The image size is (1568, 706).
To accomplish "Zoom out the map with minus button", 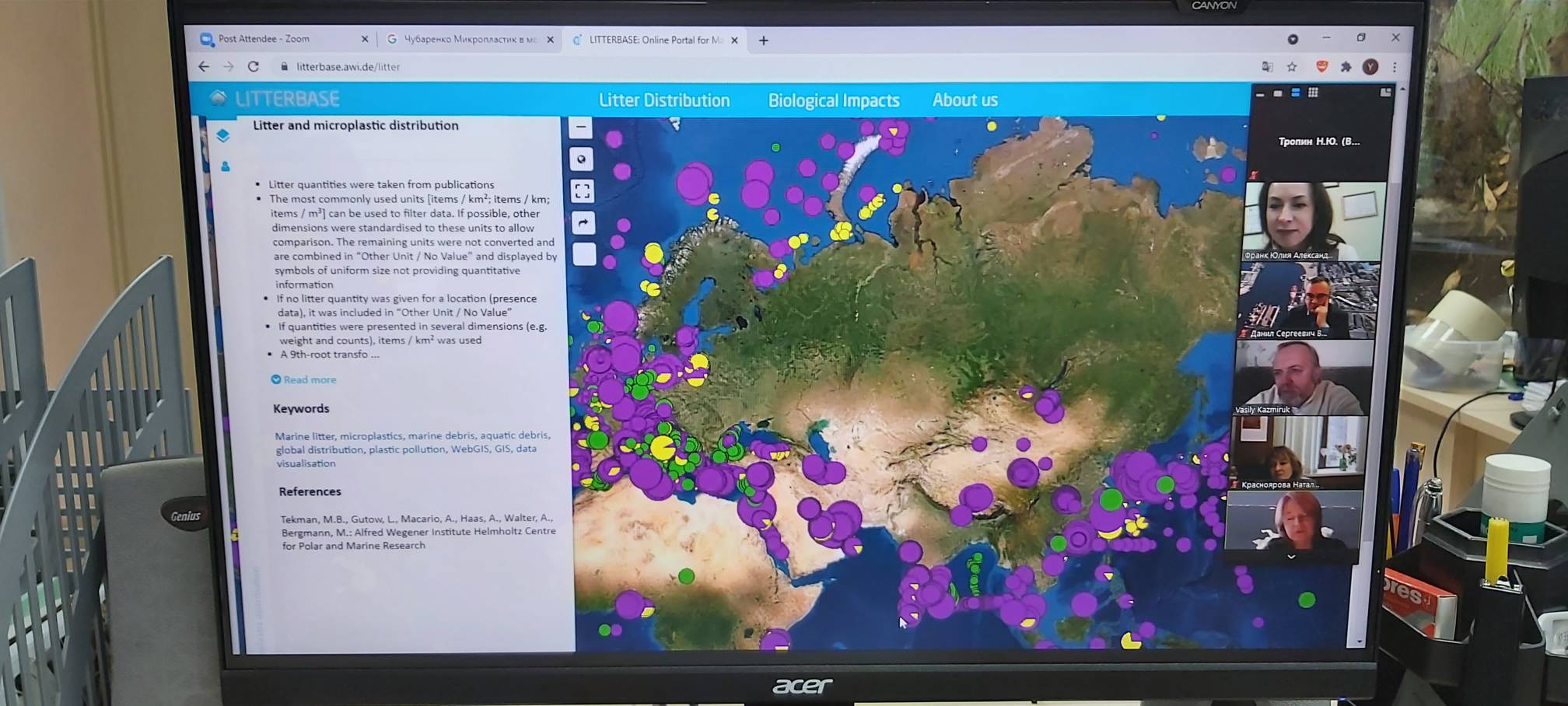I will tap(581, 127).
